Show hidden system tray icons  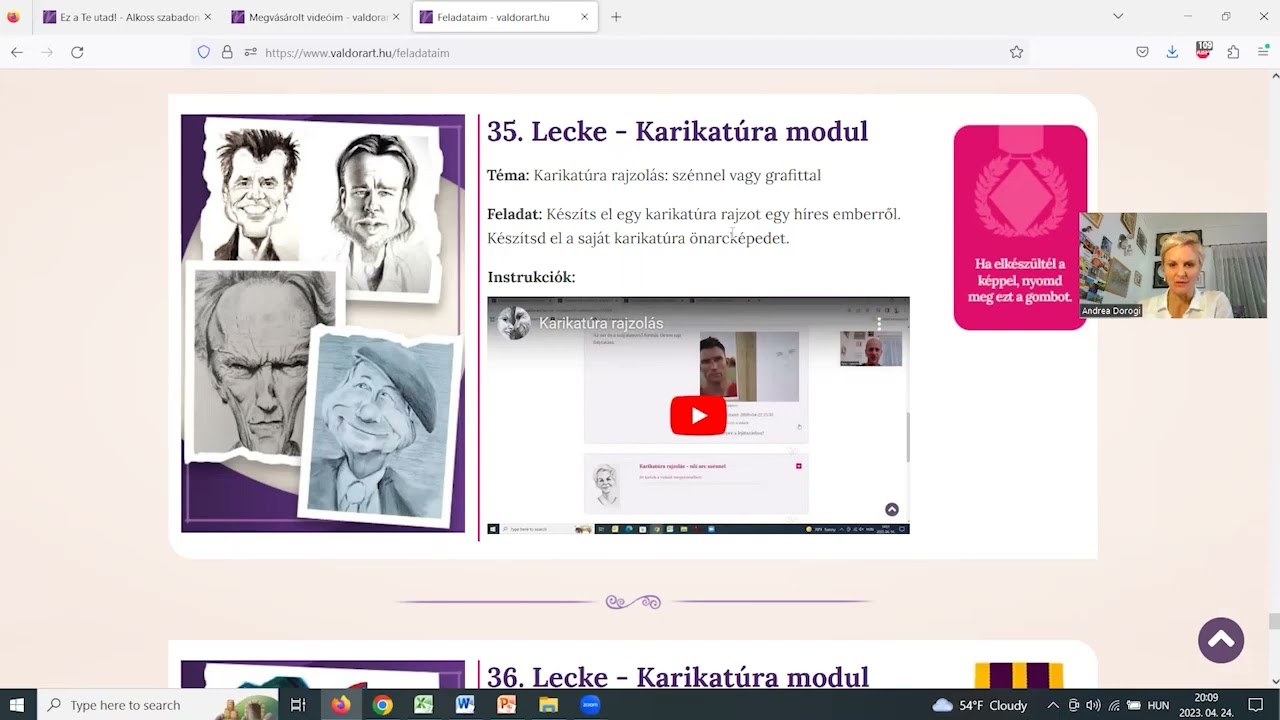(1052, 705)
